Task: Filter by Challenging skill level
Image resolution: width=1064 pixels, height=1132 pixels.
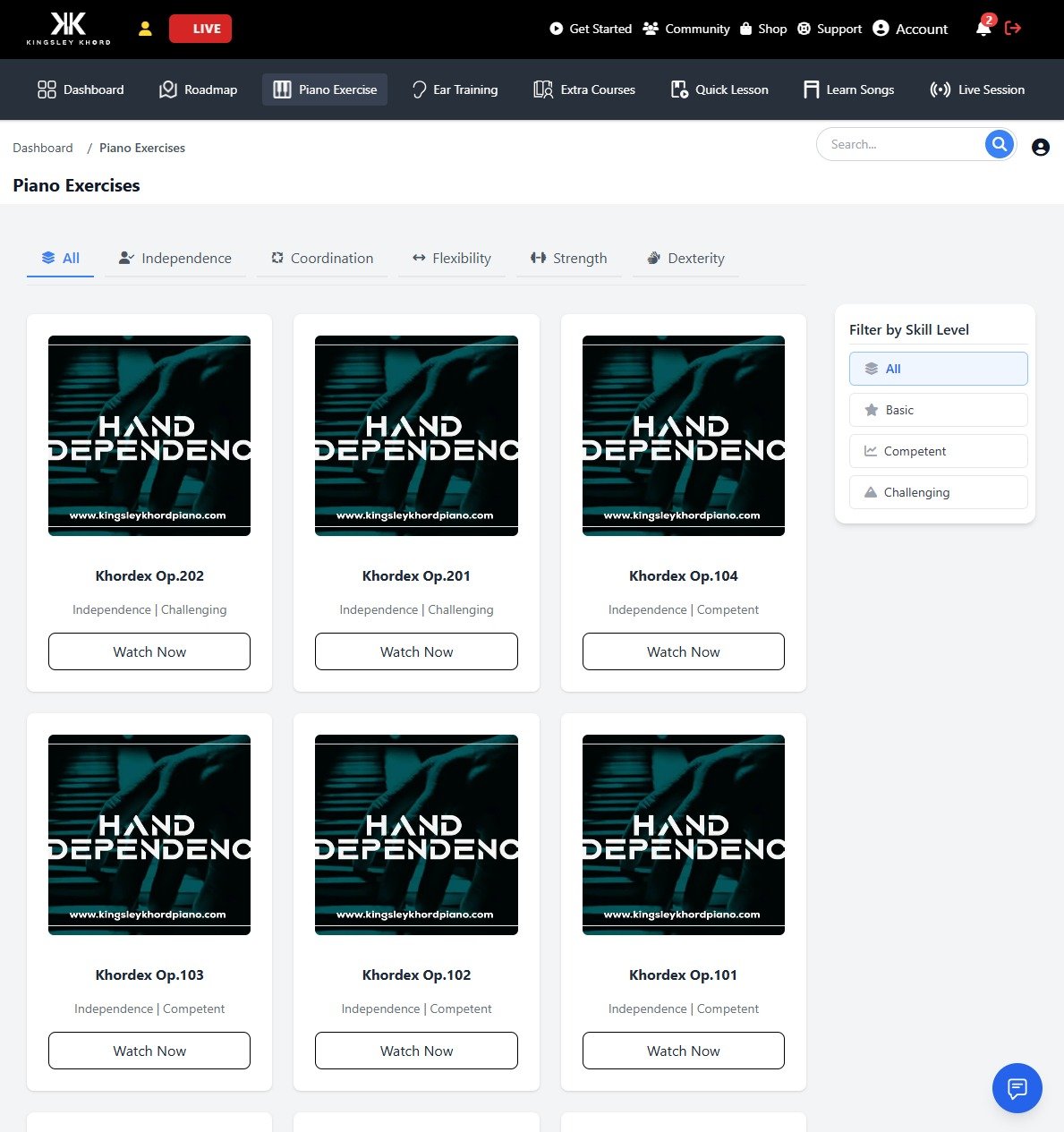Action: coord(938,492)
